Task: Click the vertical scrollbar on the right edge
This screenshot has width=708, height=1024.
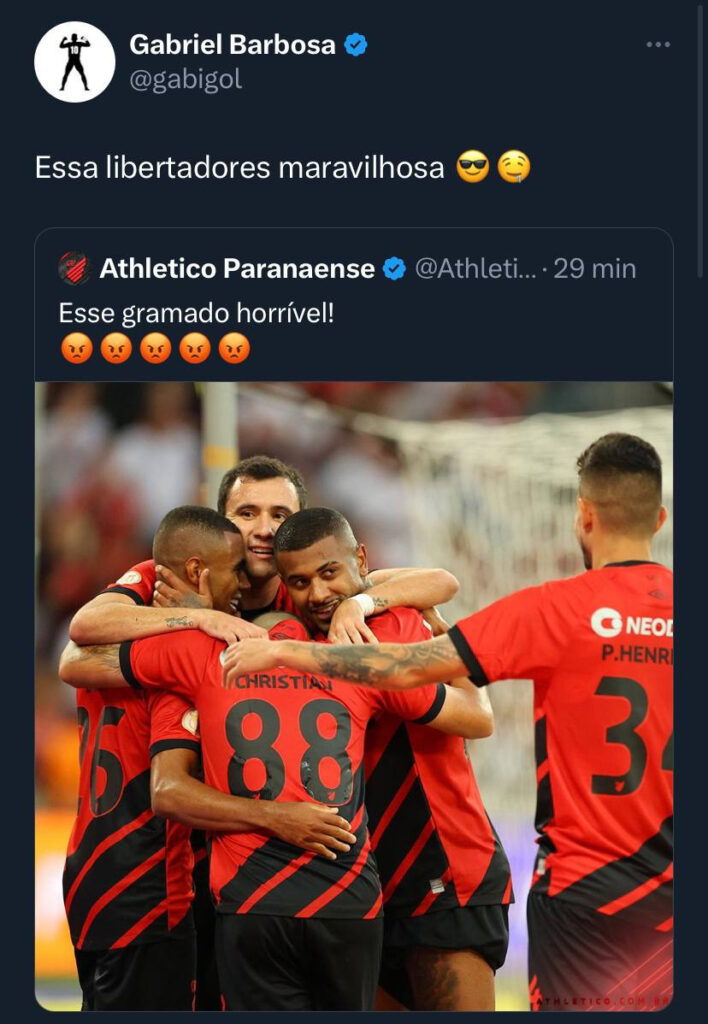Action: (x=701, y=140)
